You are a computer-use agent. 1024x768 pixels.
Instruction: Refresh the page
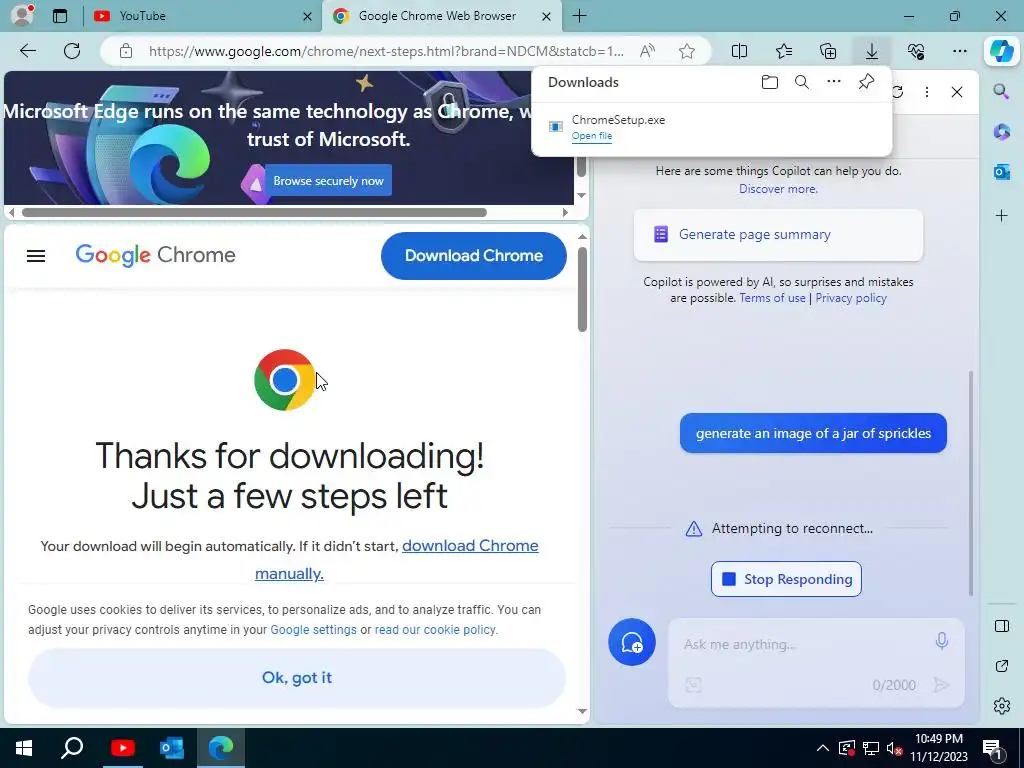point(72,51)
